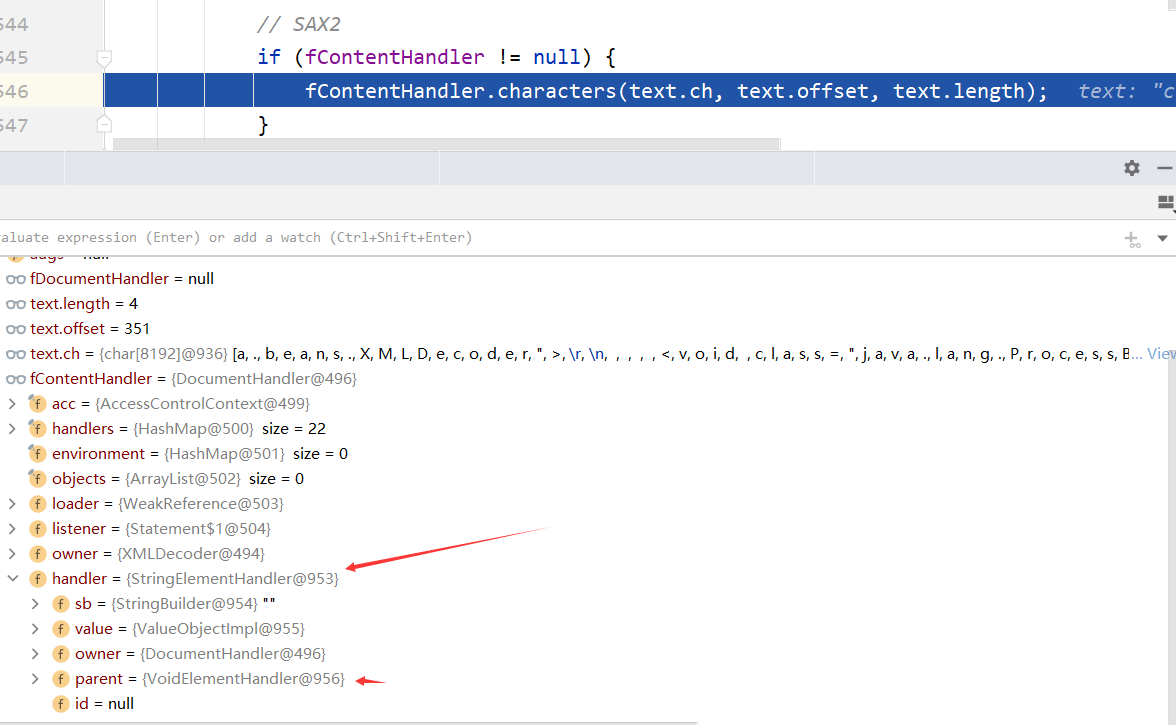
Task: Expand the loader WeakReference node
Action: [x=12, y=504]
